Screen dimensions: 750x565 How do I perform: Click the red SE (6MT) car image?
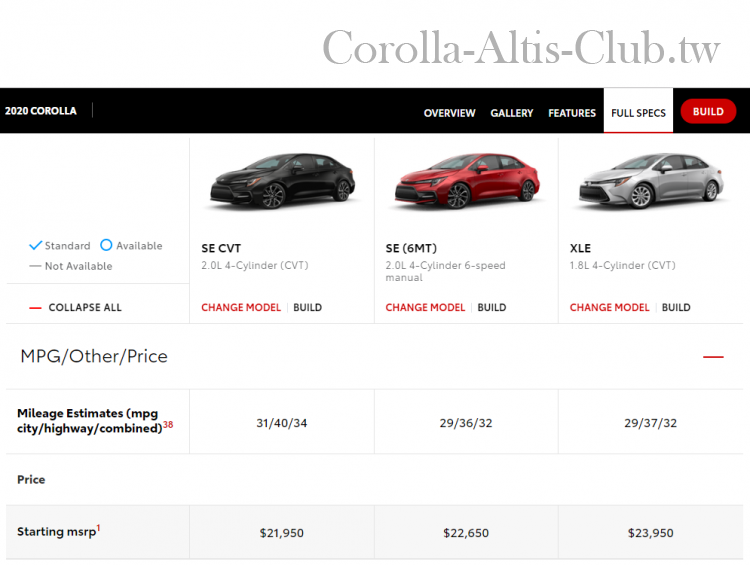(466, 182)
